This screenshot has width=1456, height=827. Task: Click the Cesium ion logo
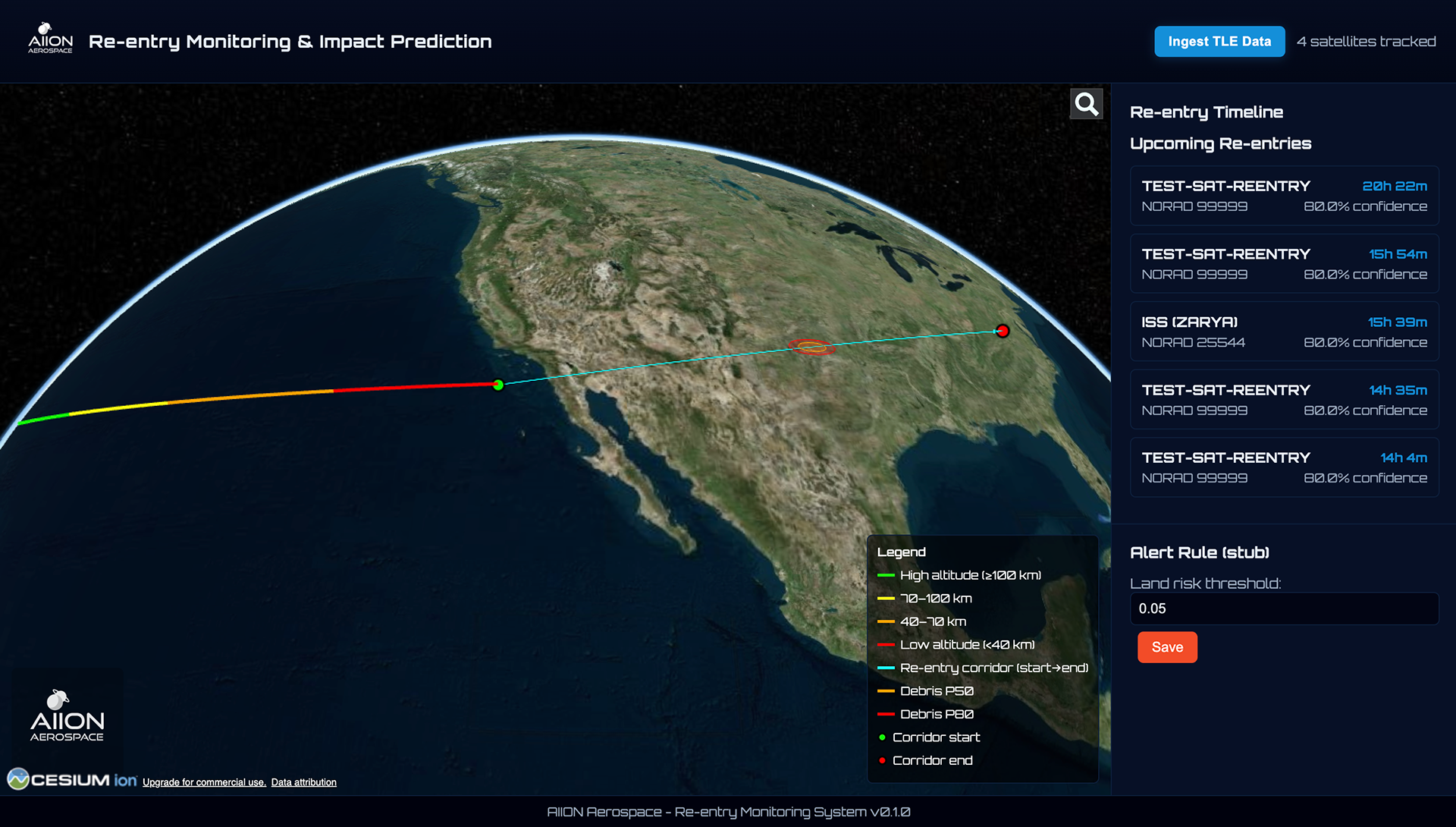click(72, 779)
